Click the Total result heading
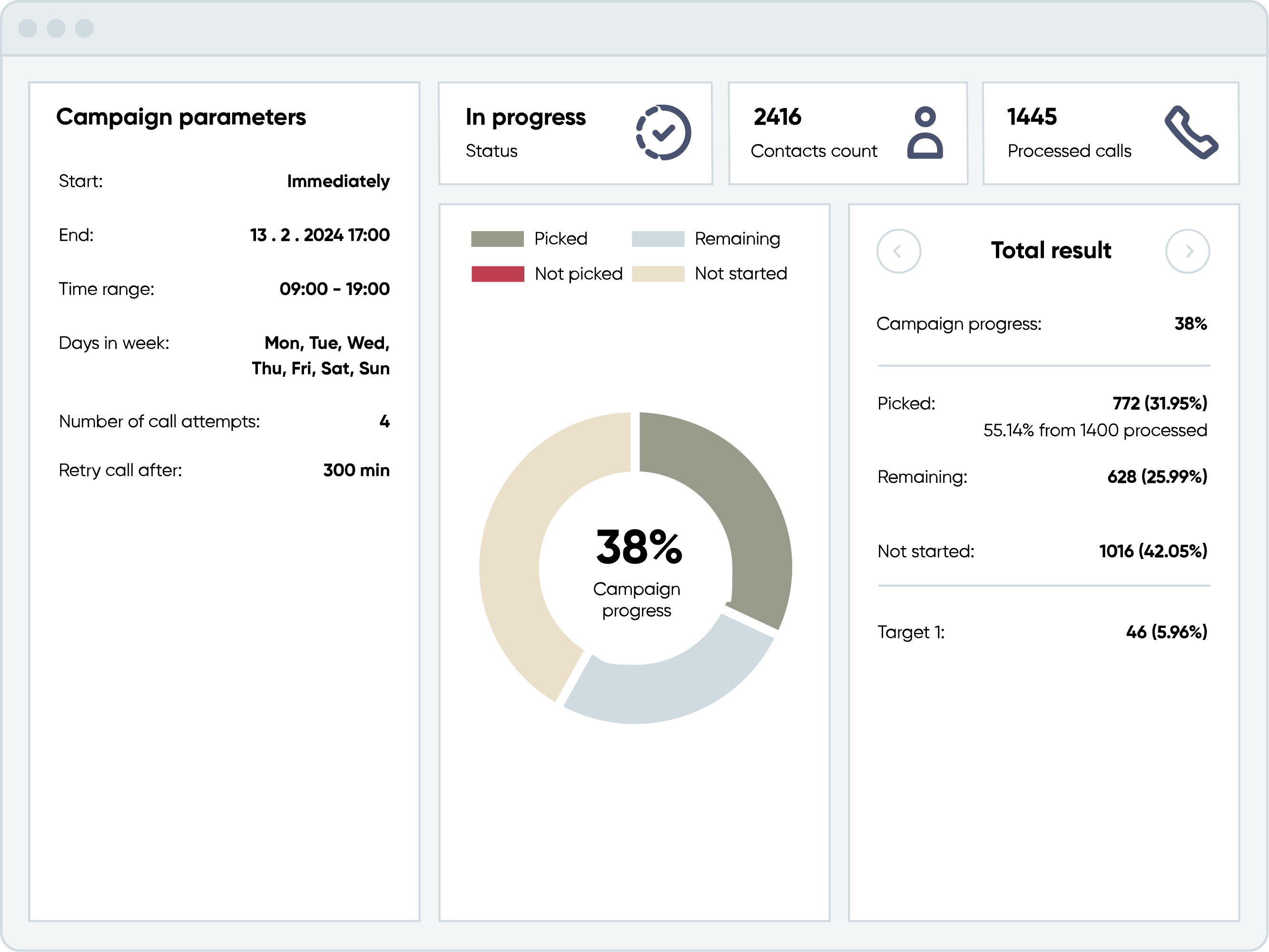The width and height of the screenshot is (1269, 952). click(1051, 251)
